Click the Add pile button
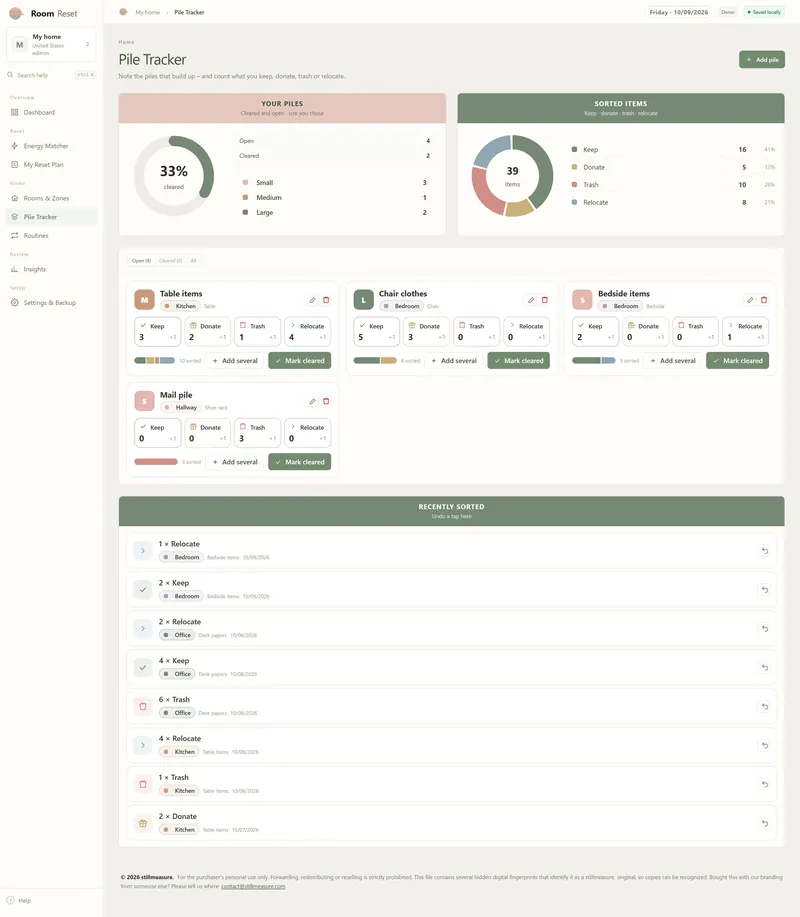The image size is (800, 917). (761, 60)
